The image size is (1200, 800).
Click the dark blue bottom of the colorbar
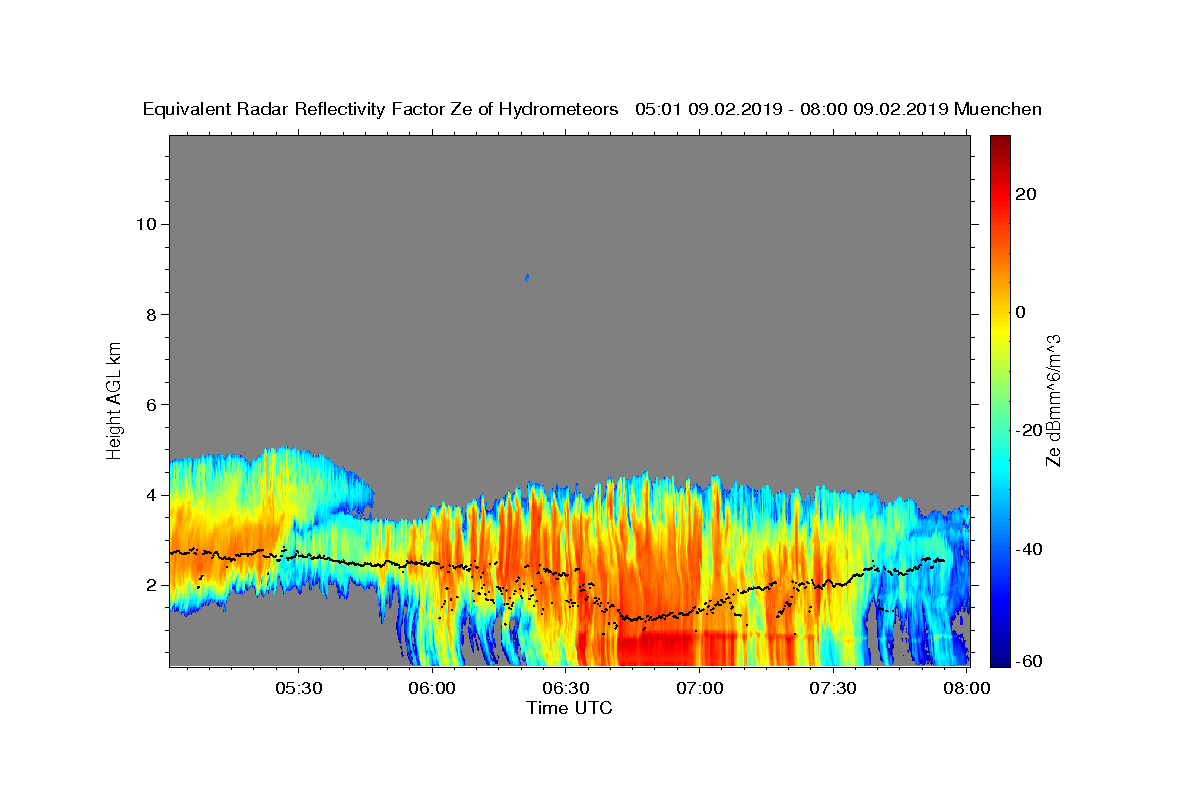pos(1000,659)
